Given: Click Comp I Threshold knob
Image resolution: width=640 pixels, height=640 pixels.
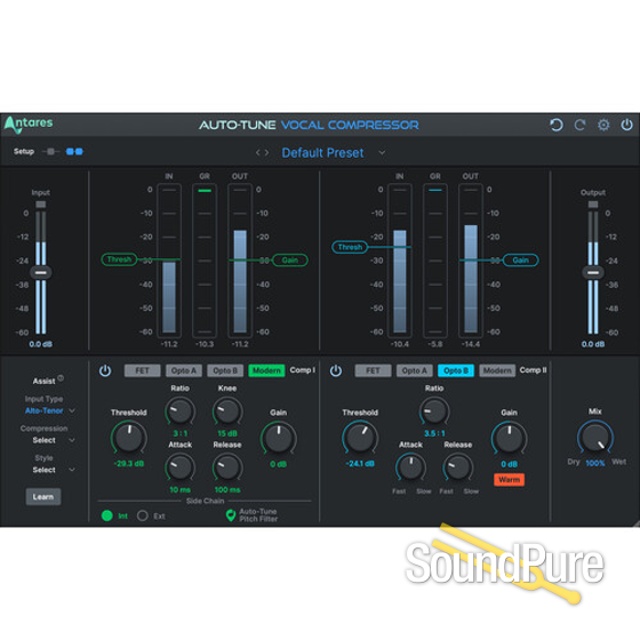Looking at the screenshot, I should click(x=129, y=437).
